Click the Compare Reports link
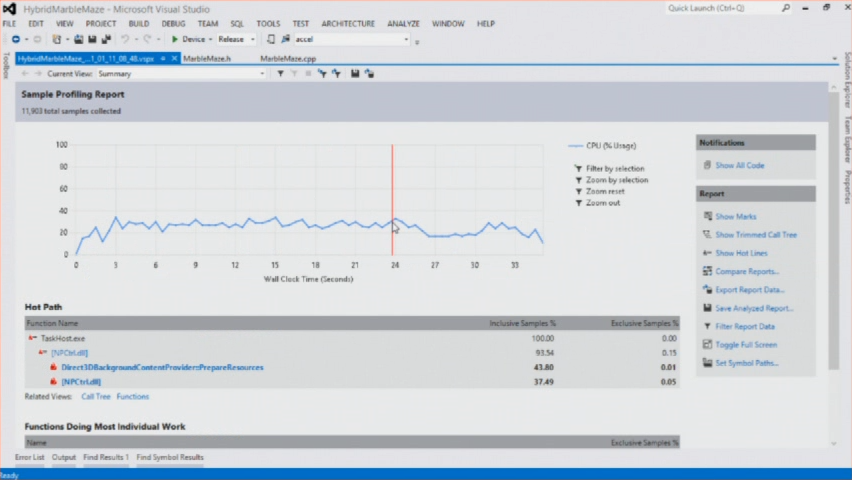This screenshot has height=480, width=852. 747,271
